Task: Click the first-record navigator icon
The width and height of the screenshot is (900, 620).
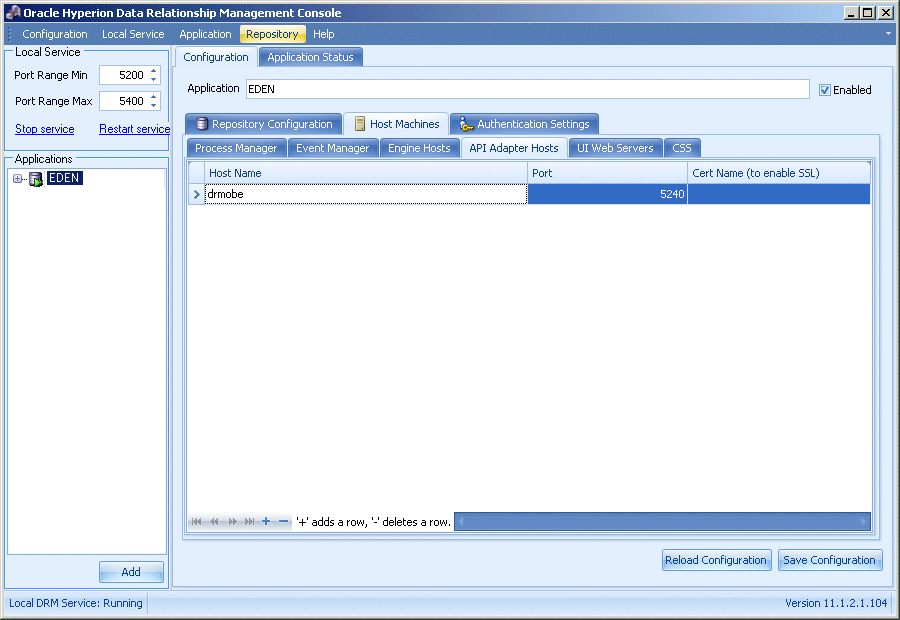Action: pos(196,521)
